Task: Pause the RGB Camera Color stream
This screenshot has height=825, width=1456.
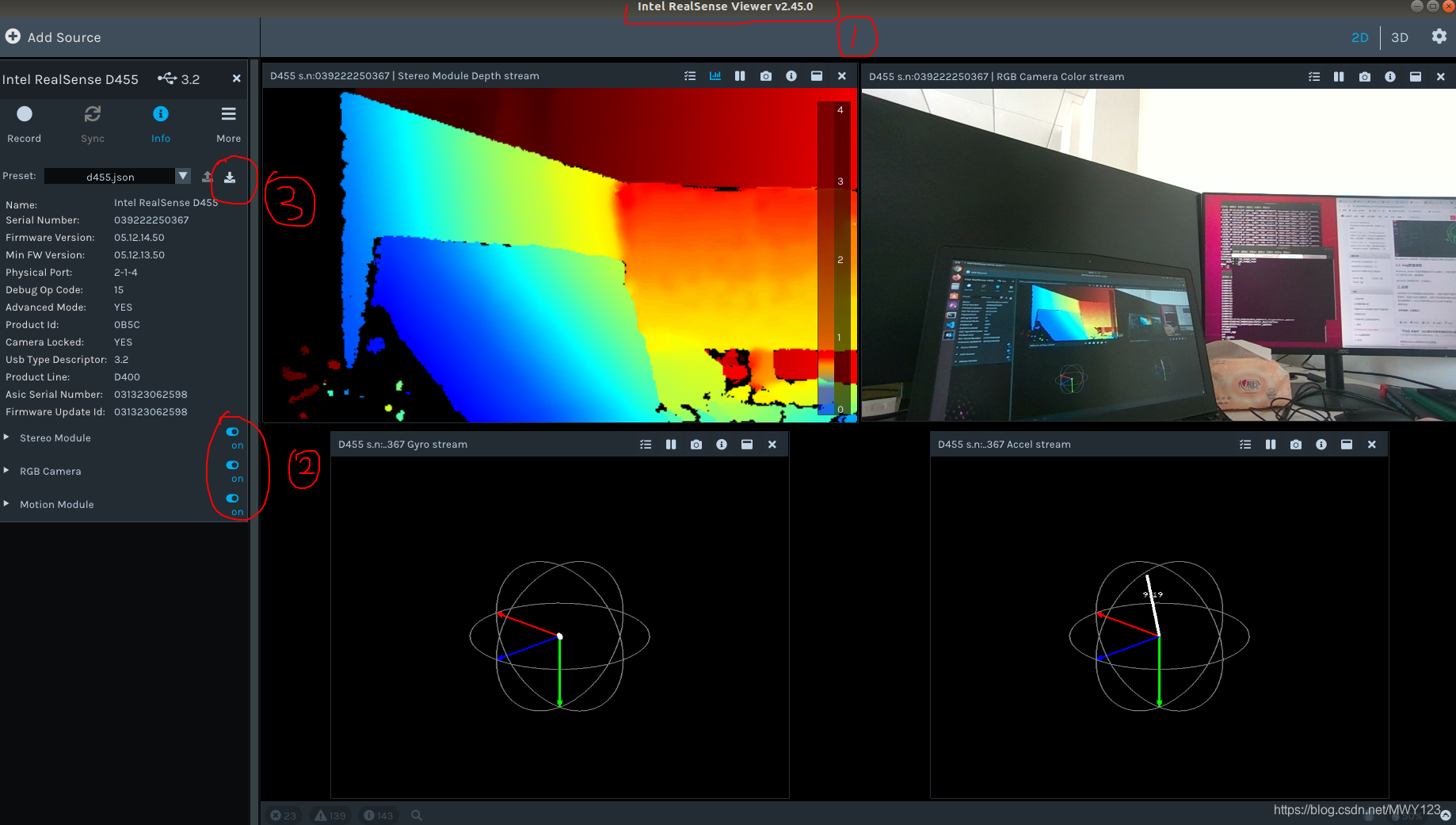Action: click(x=1339, y=77)
